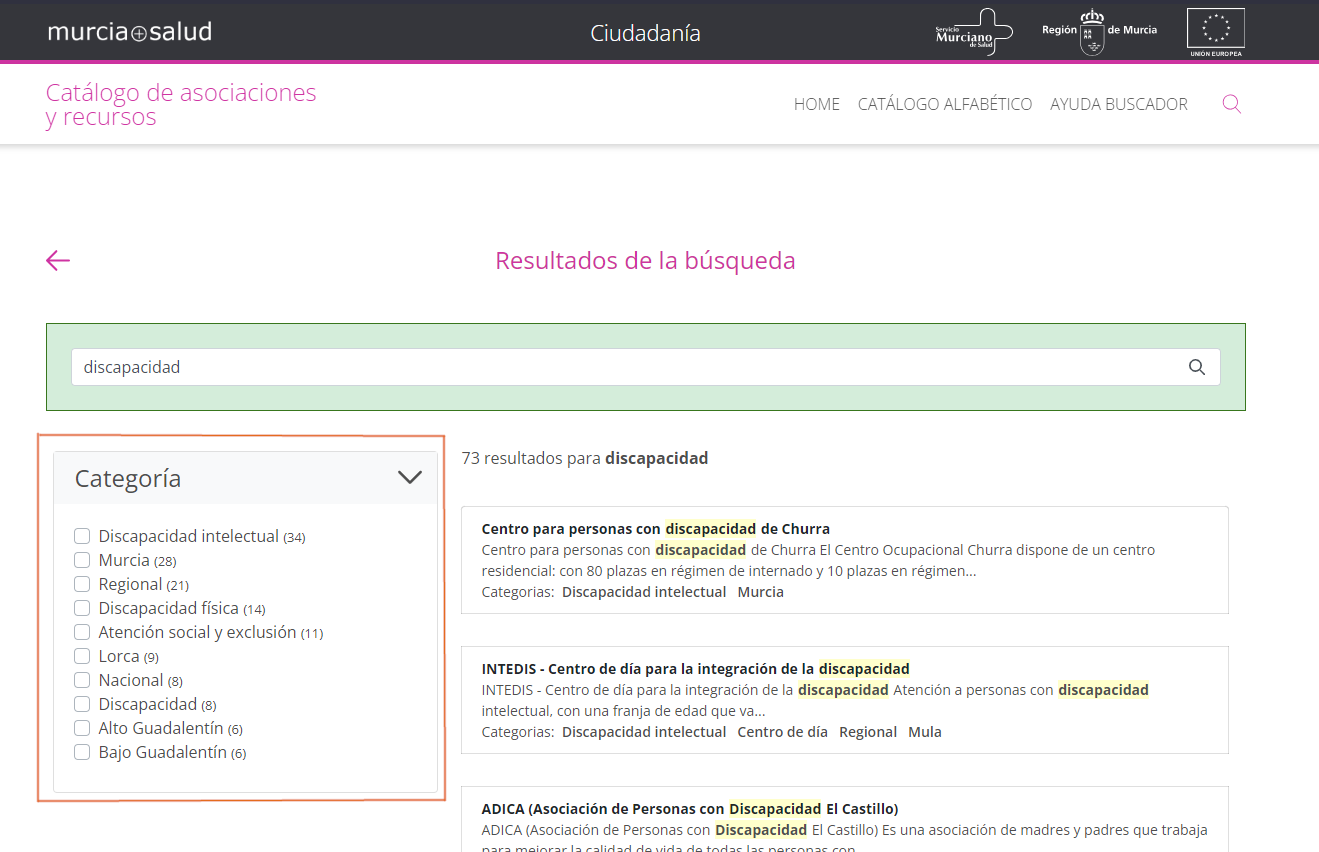The height and width of the screenshot is (852, 1319).
Task: Click the magnifier icon inside the search box
Action: coord(1196,367)
